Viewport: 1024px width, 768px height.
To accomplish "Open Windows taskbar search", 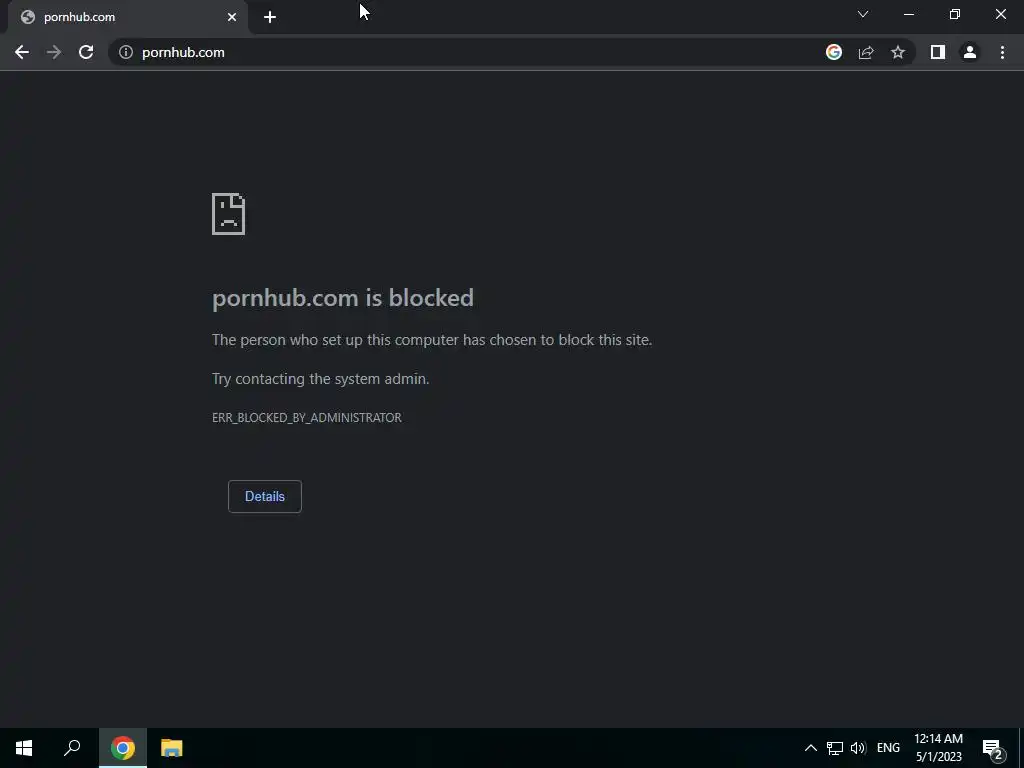I will (x=72, y=748).
